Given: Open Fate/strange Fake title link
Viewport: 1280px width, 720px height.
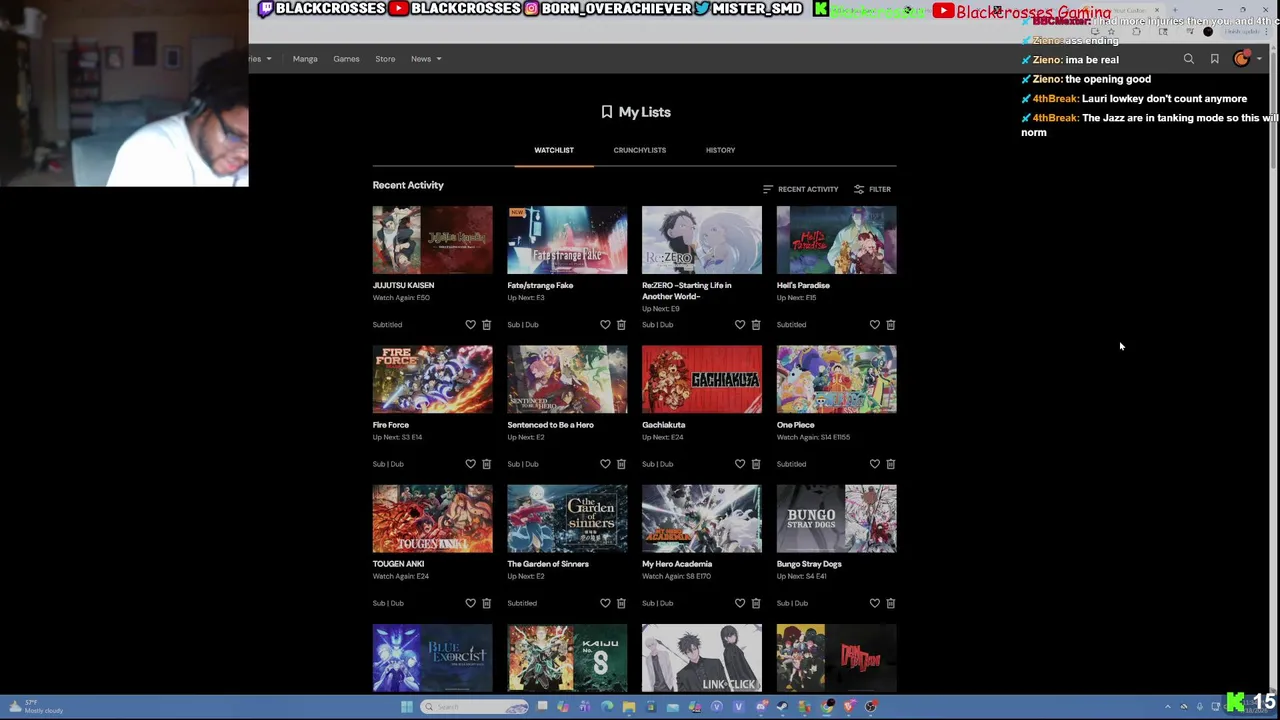Looking at the screenshot, I should click(540, 285).
